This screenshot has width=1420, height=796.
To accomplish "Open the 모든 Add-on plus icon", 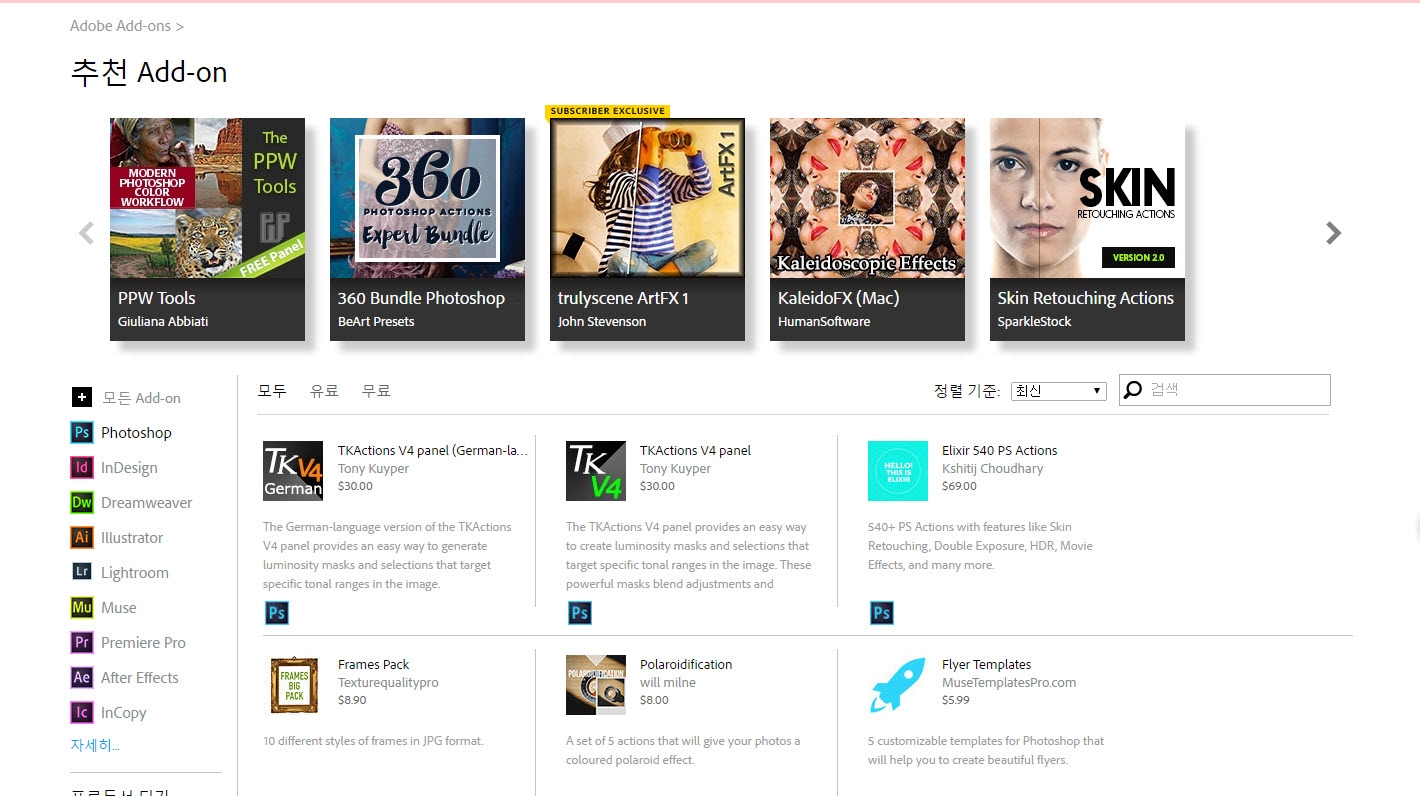I will pos(81,397).
